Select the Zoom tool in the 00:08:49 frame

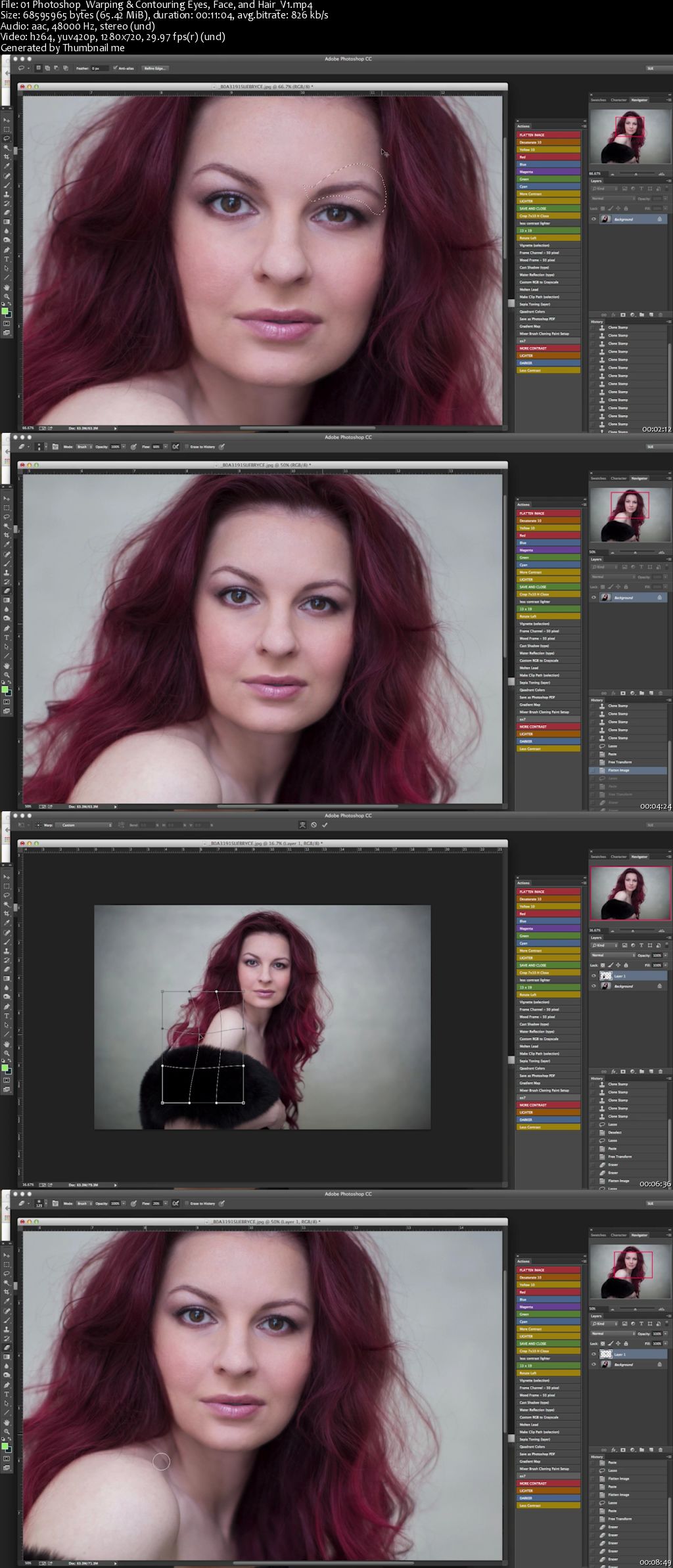coord(7,1432)
